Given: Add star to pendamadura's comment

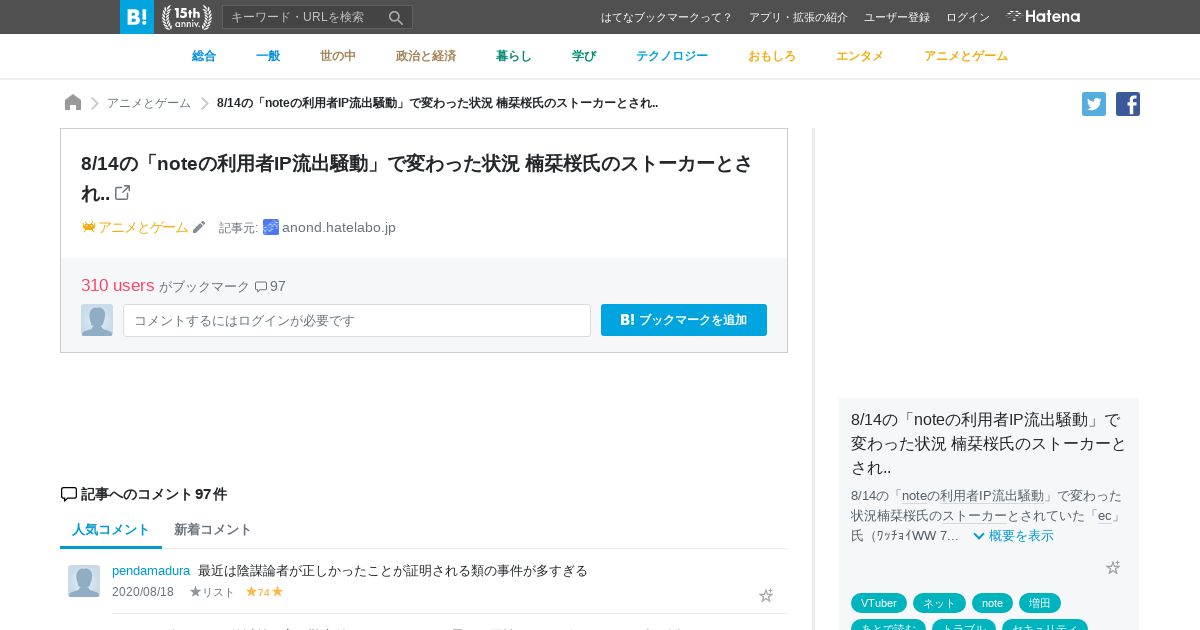Looking at the screenshot, I should 766,595.
